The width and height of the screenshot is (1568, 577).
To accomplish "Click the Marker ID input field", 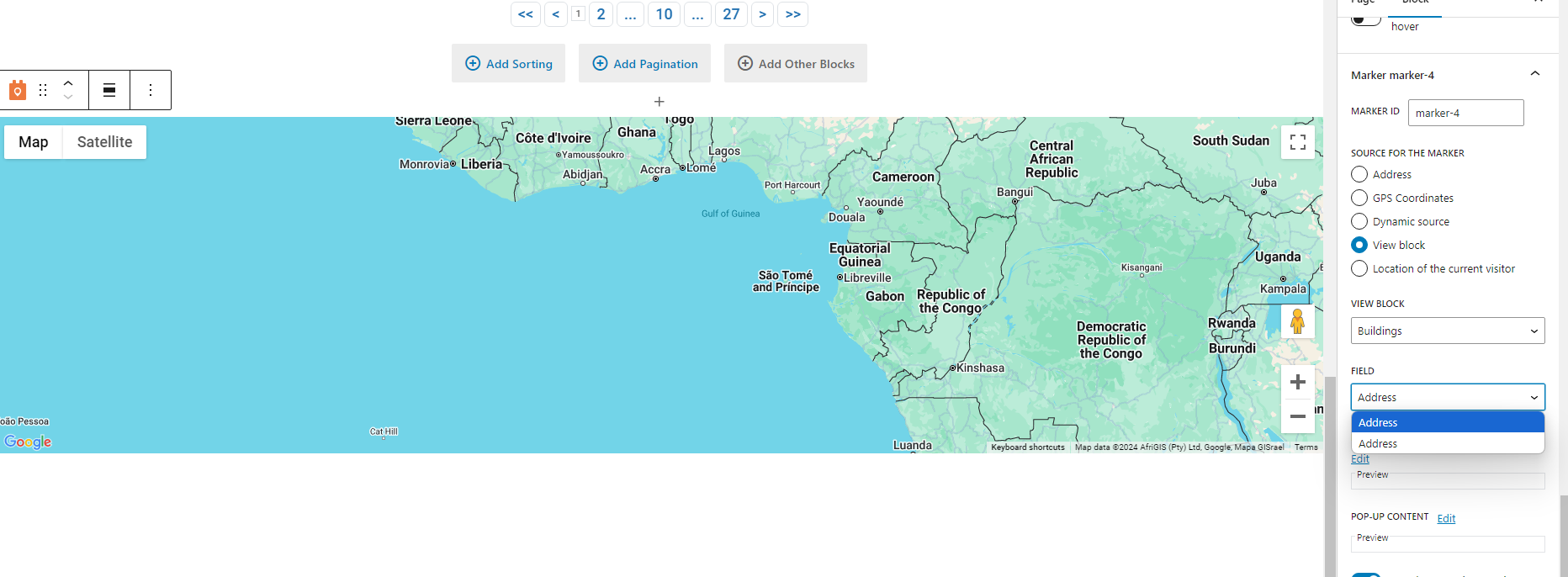I will click(1465, 113).
